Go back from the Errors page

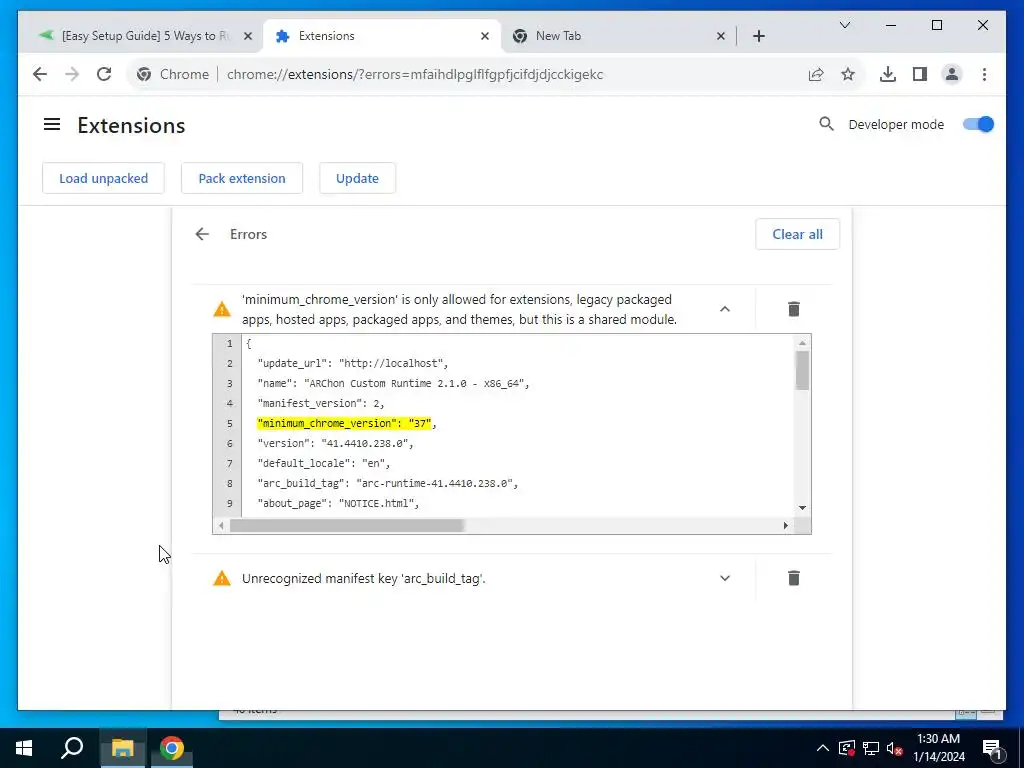coord(202,234)
